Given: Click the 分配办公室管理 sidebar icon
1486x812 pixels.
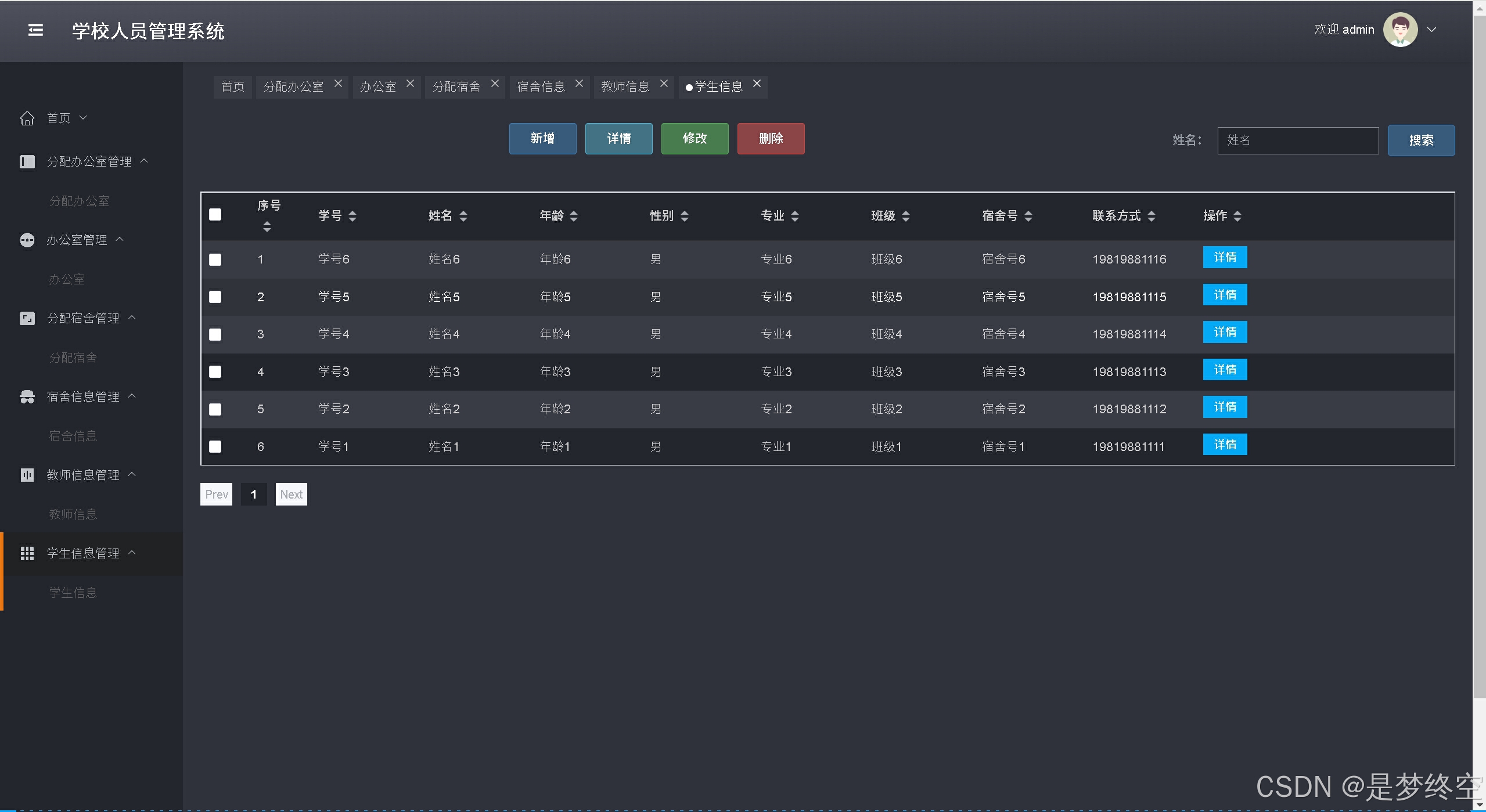Looking at the screenshot, I should tap(27, 161).
